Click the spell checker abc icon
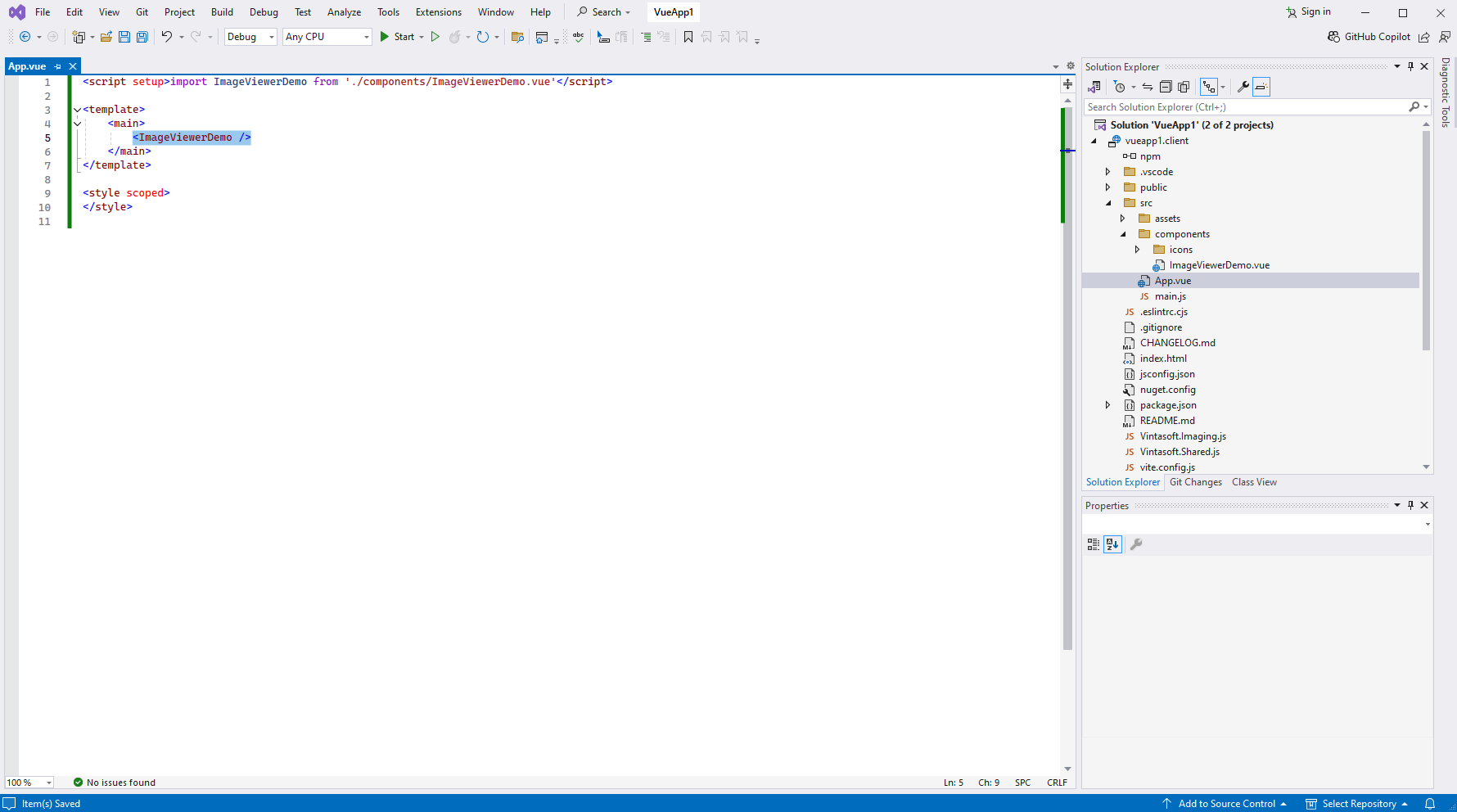 tap(579, 37)
